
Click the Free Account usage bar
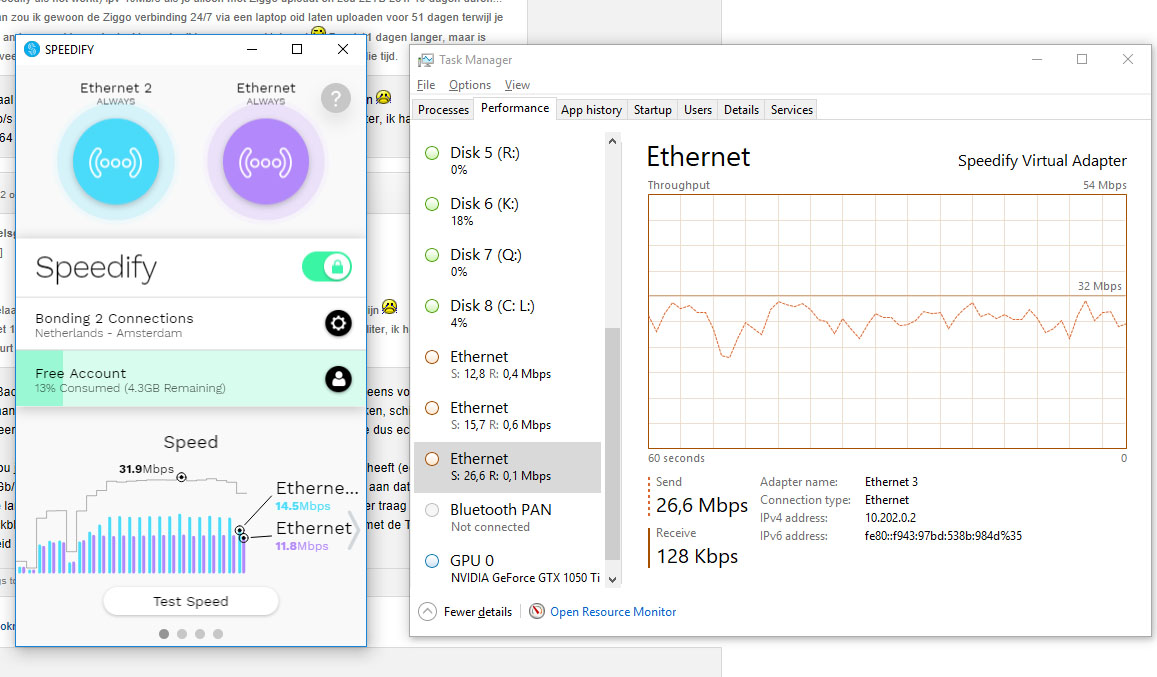(x=191, y=379)
